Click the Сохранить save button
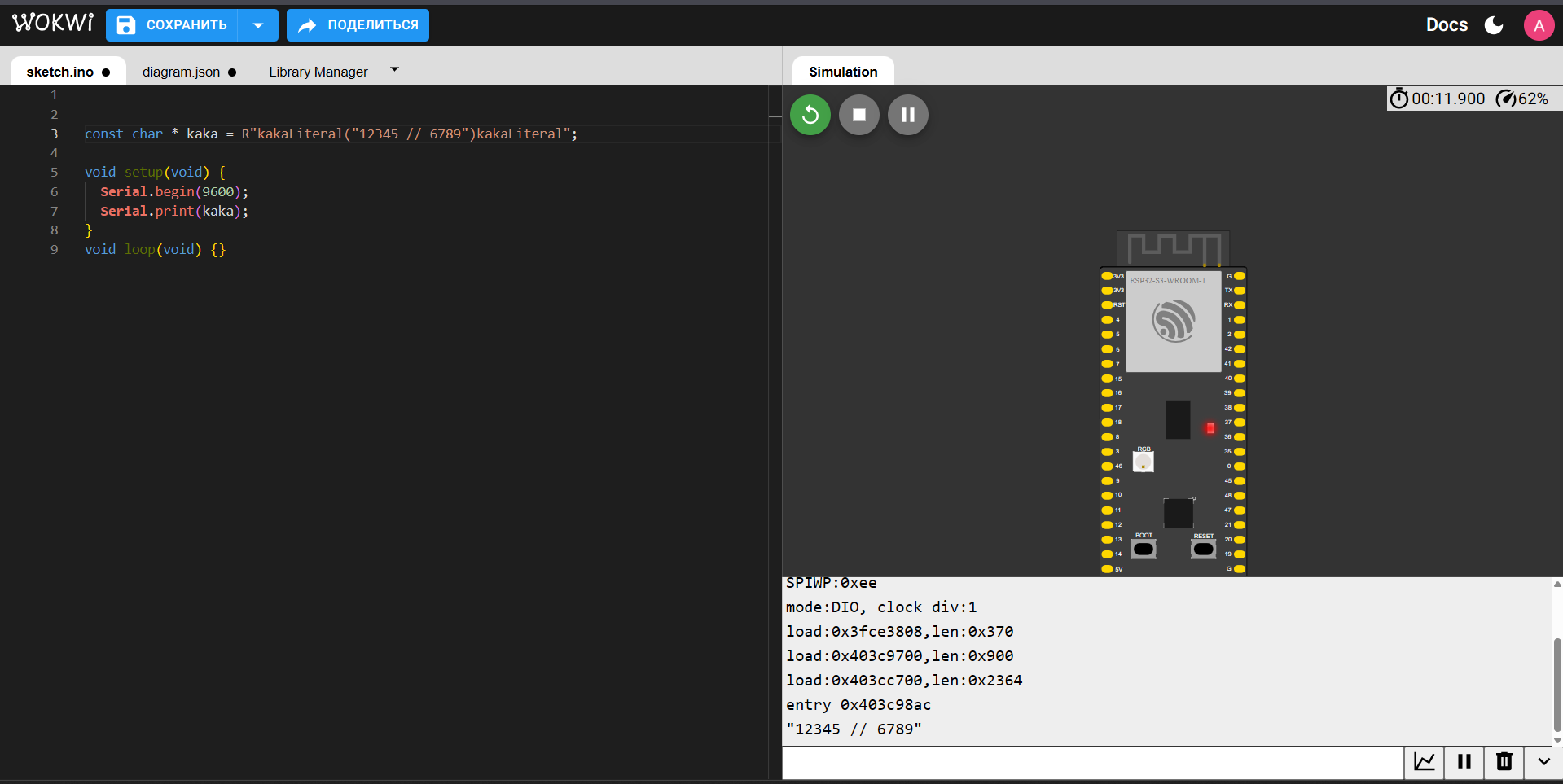1563x784 pixels. coord(172,25)
